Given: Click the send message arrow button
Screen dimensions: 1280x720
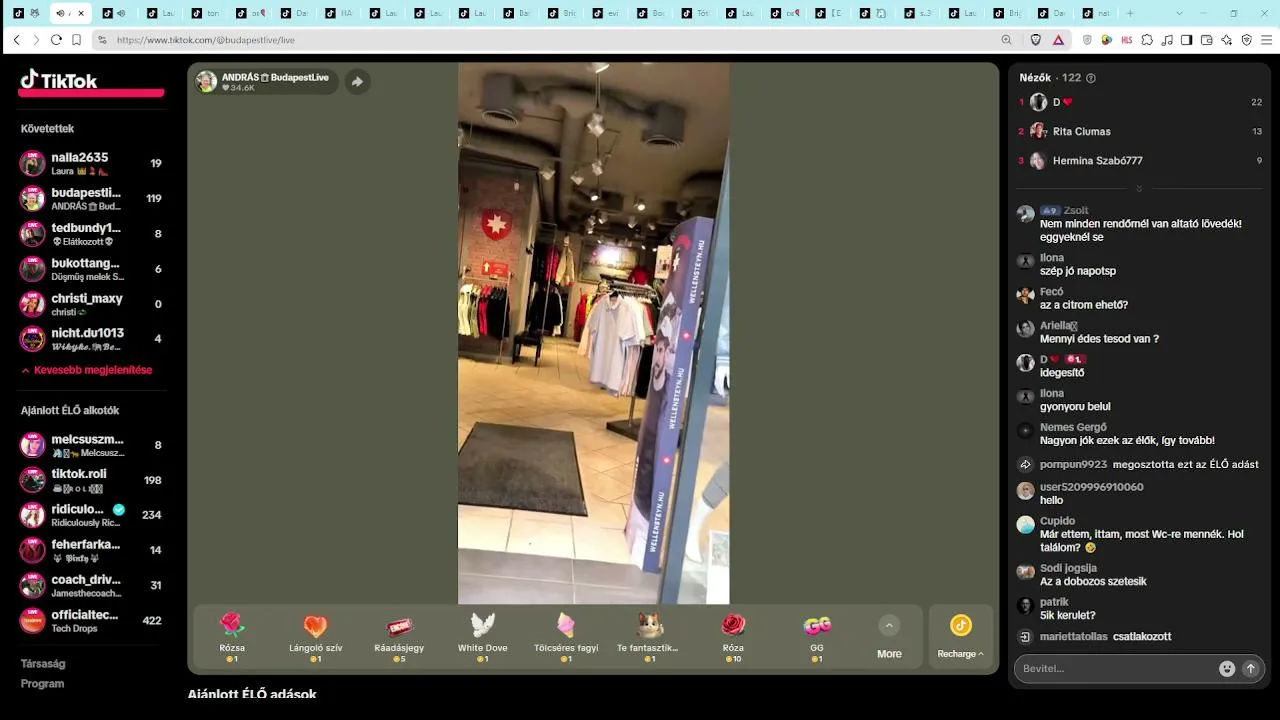Looking at the screenshot, I should click(1250, 669).
